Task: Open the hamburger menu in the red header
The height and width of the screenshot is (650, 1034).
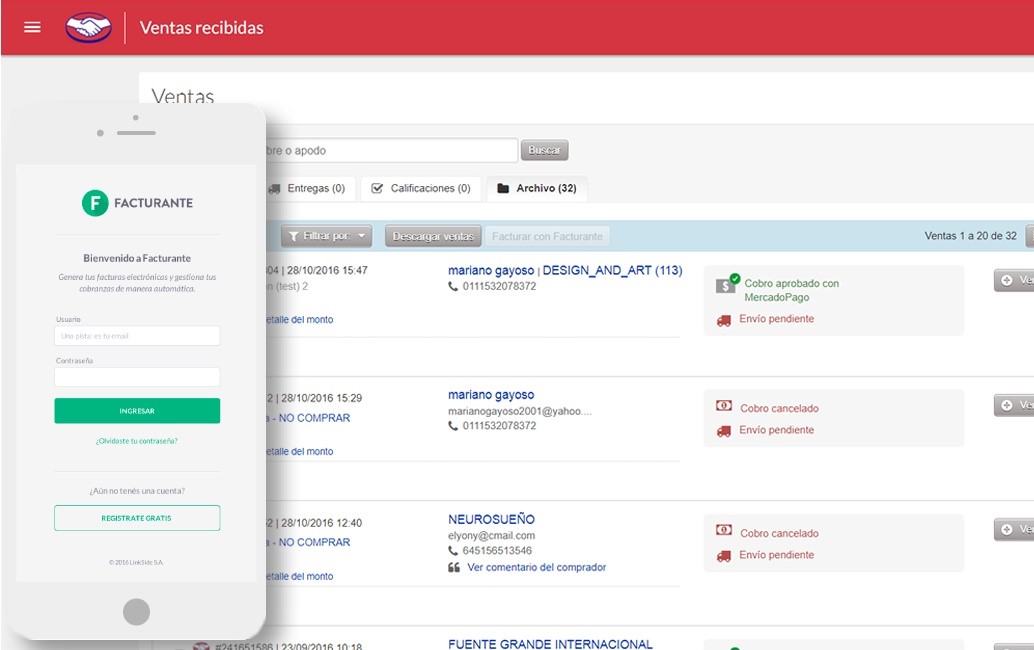Action: tap(32, 27)
